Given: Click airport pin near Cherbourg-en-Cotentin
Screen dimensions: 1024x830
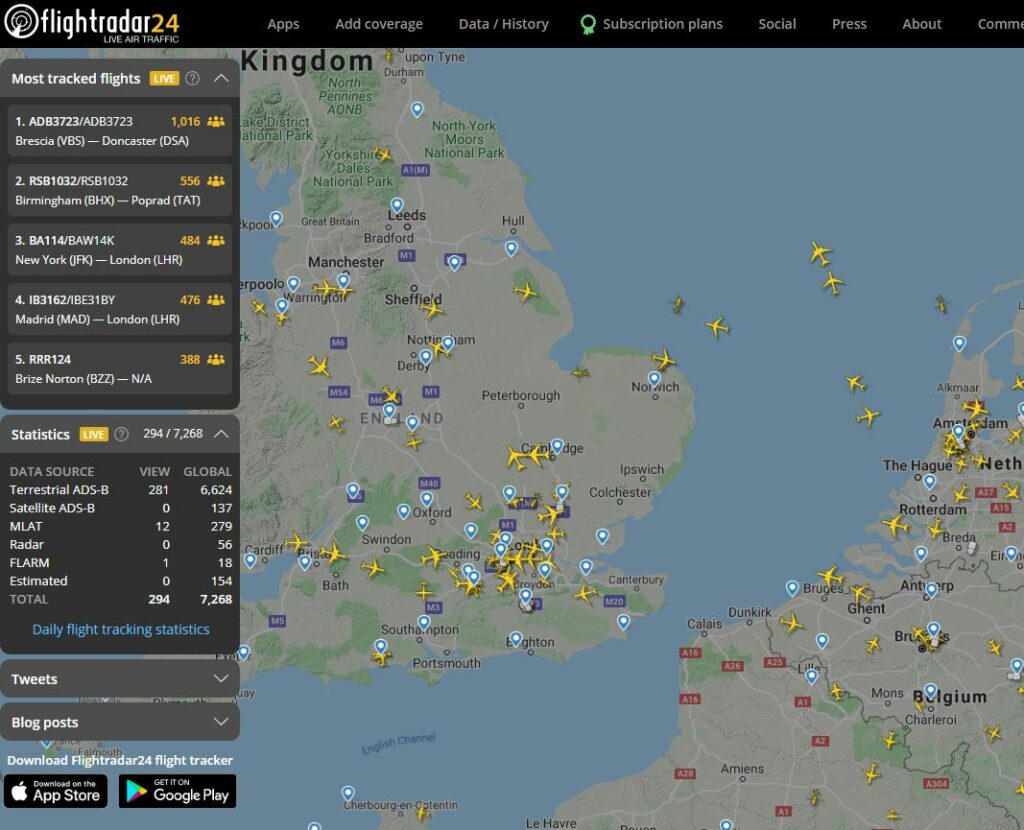Looking at the screenshot, I should [x=348, y=793].
